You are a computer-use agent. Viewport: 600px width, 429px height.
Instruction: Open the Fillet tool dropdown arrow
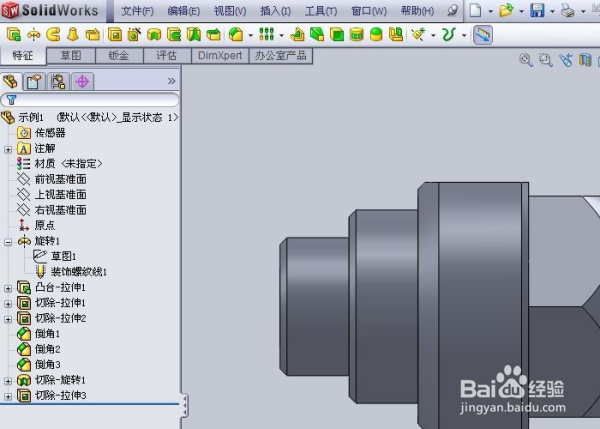point(250,35)
